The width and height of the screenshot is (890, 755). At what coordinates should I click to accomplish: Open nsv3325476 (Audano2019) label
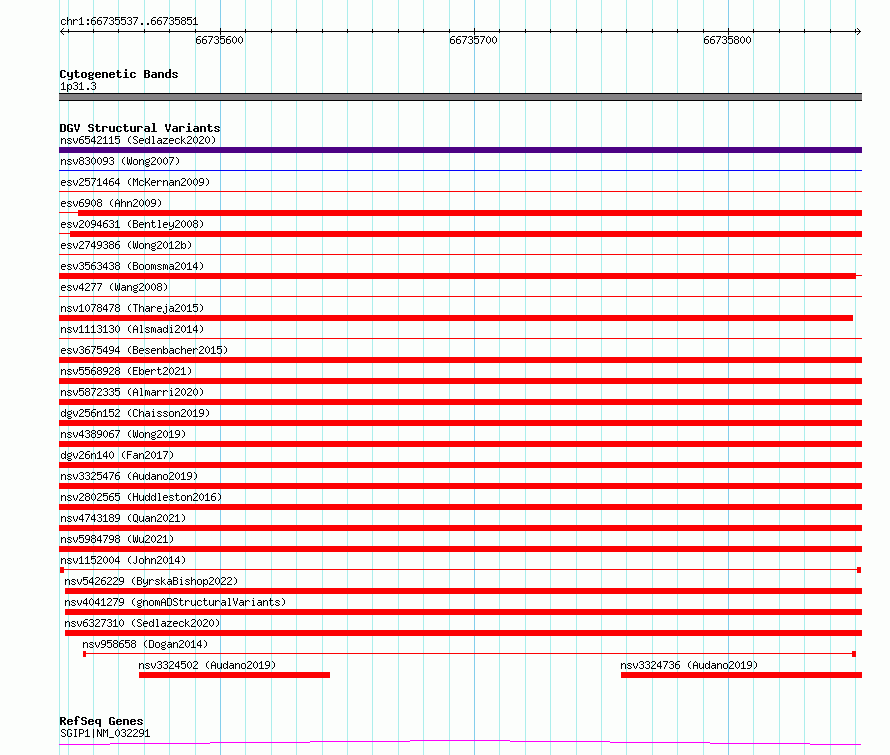(x=129, y=476)
